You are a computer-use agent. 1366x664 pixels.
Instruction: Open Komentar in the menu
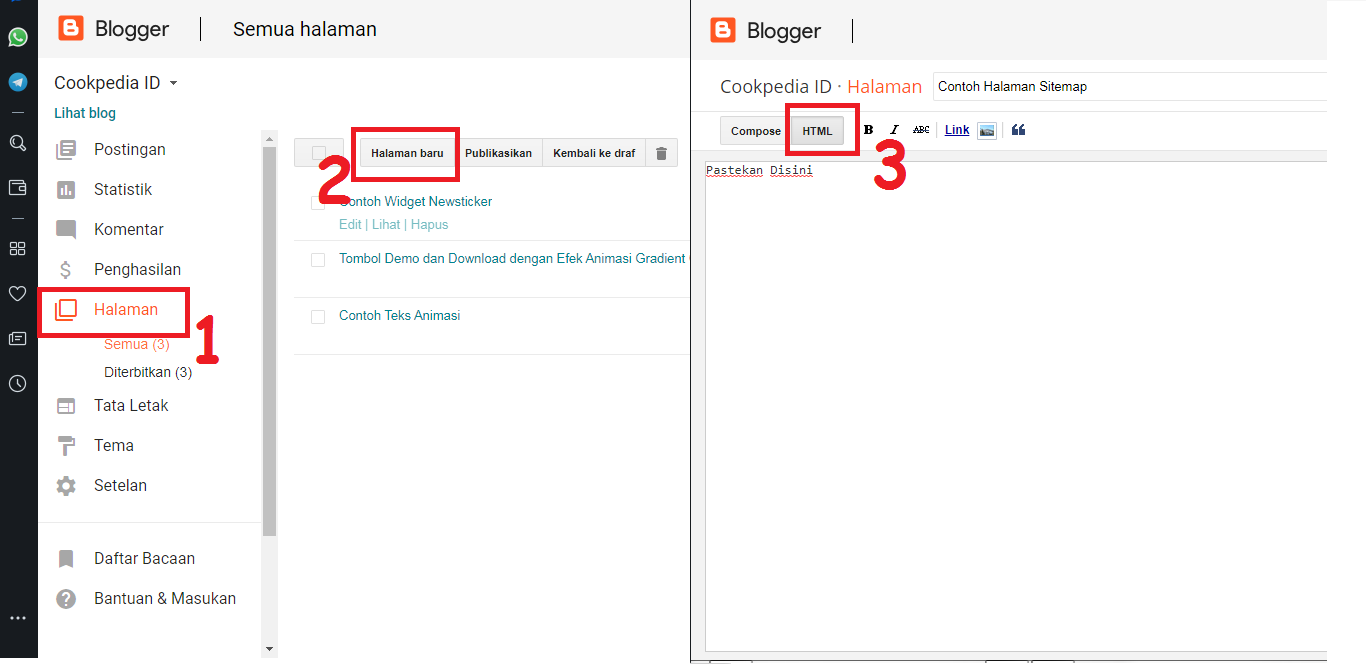129,230
